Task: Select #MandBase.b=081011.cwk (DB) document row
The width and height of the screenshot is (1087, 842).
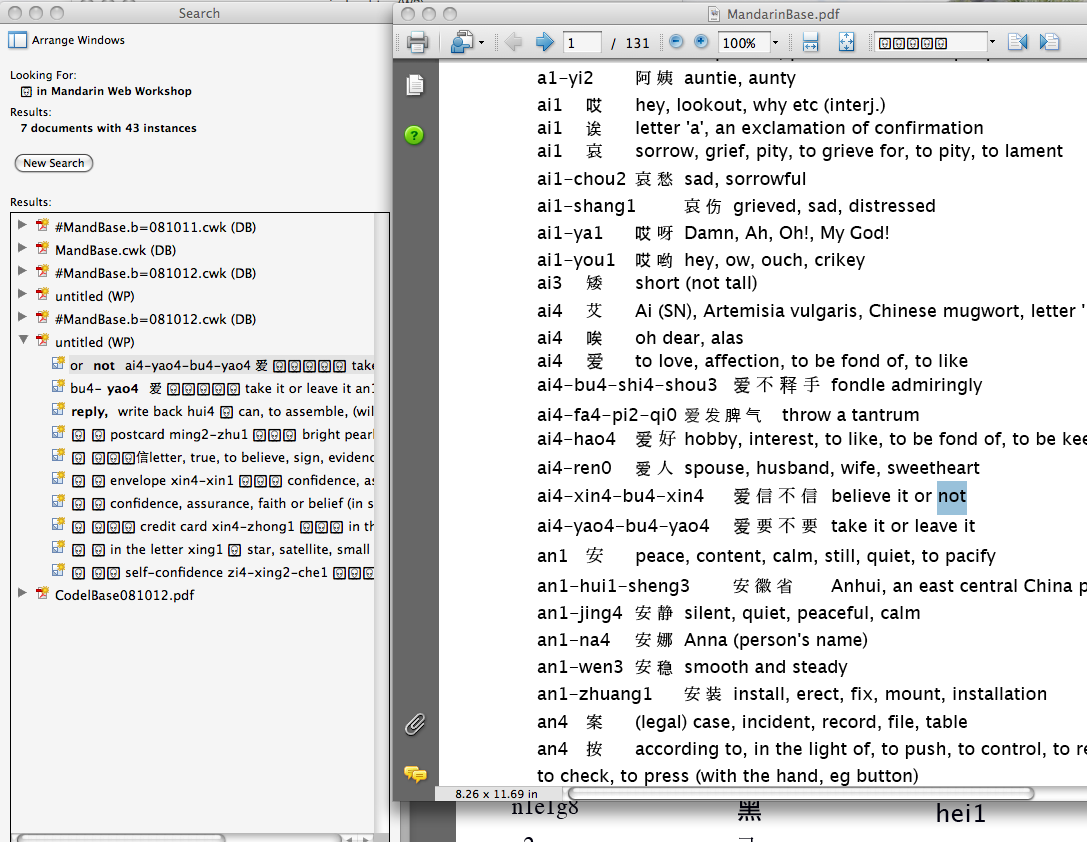Action: click(x=155, y=227)
